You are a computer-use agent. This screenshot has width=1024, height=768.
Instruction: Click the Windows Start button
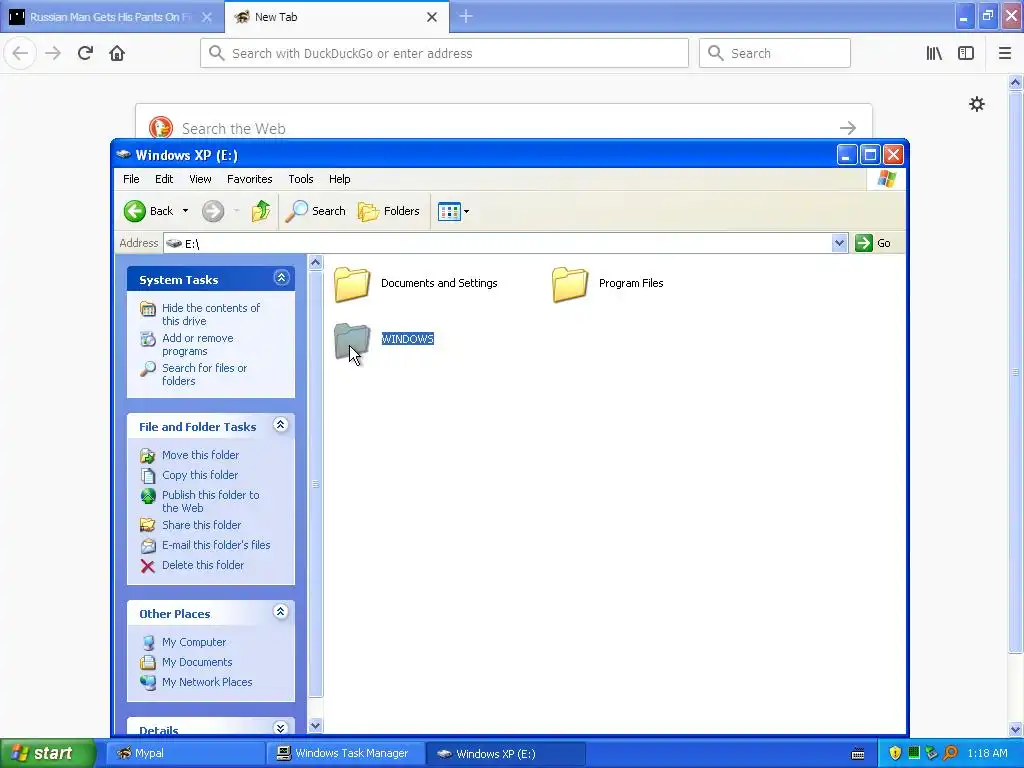pyautogui.click(x=47, y=753)
